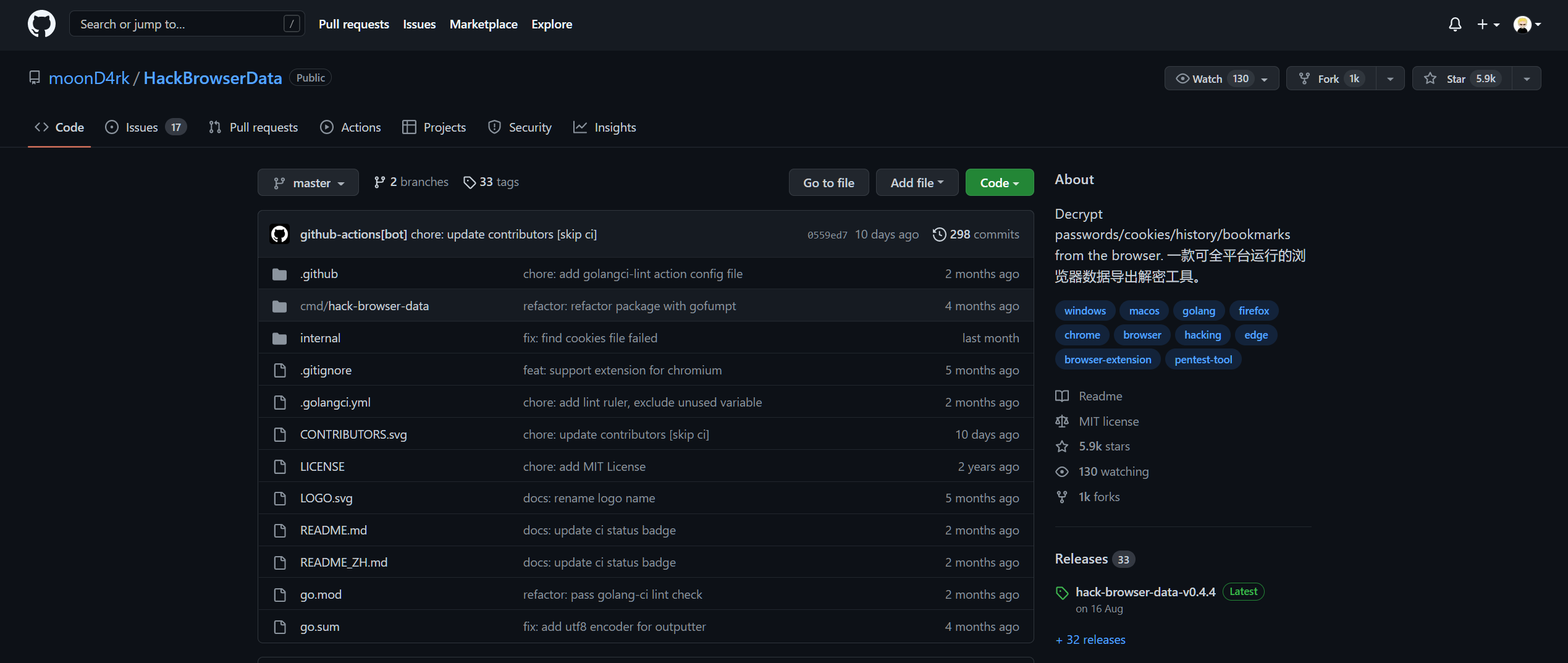Switch to the Projects tab

pyautogui.click(x=434, y=127)
